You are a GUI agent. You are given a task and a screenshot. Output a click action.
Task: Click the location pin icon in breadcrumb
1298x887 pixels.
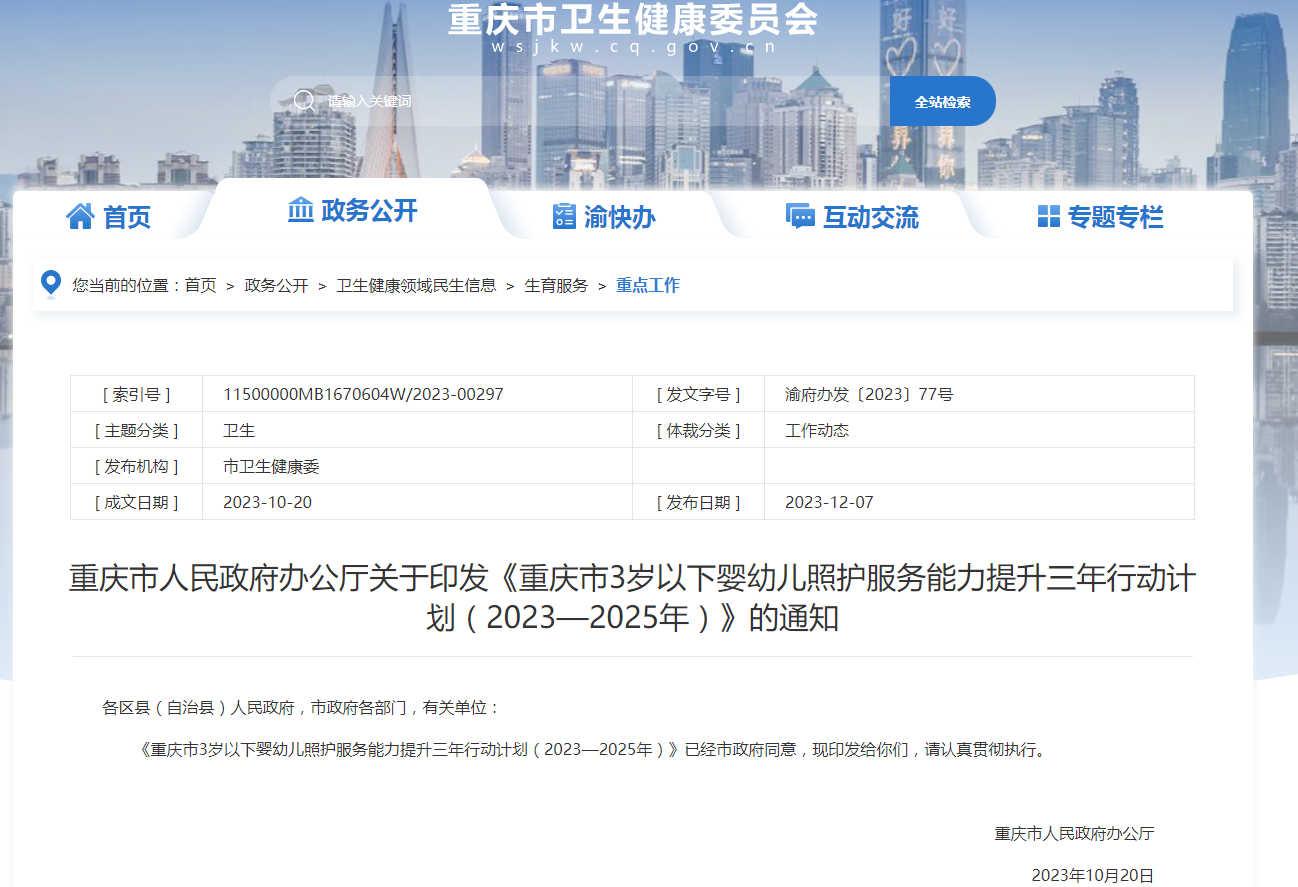(51, 284)
